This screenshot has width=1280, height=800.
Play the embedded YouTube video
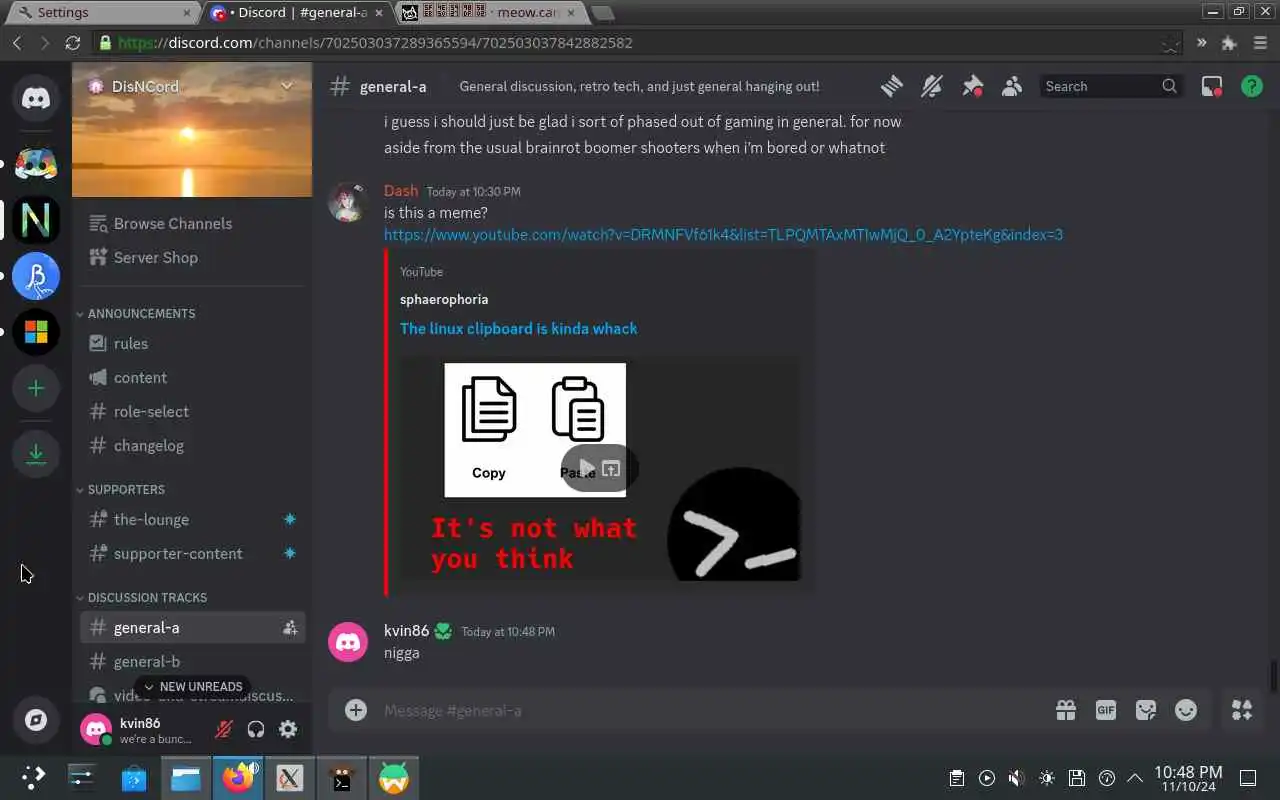587,469
